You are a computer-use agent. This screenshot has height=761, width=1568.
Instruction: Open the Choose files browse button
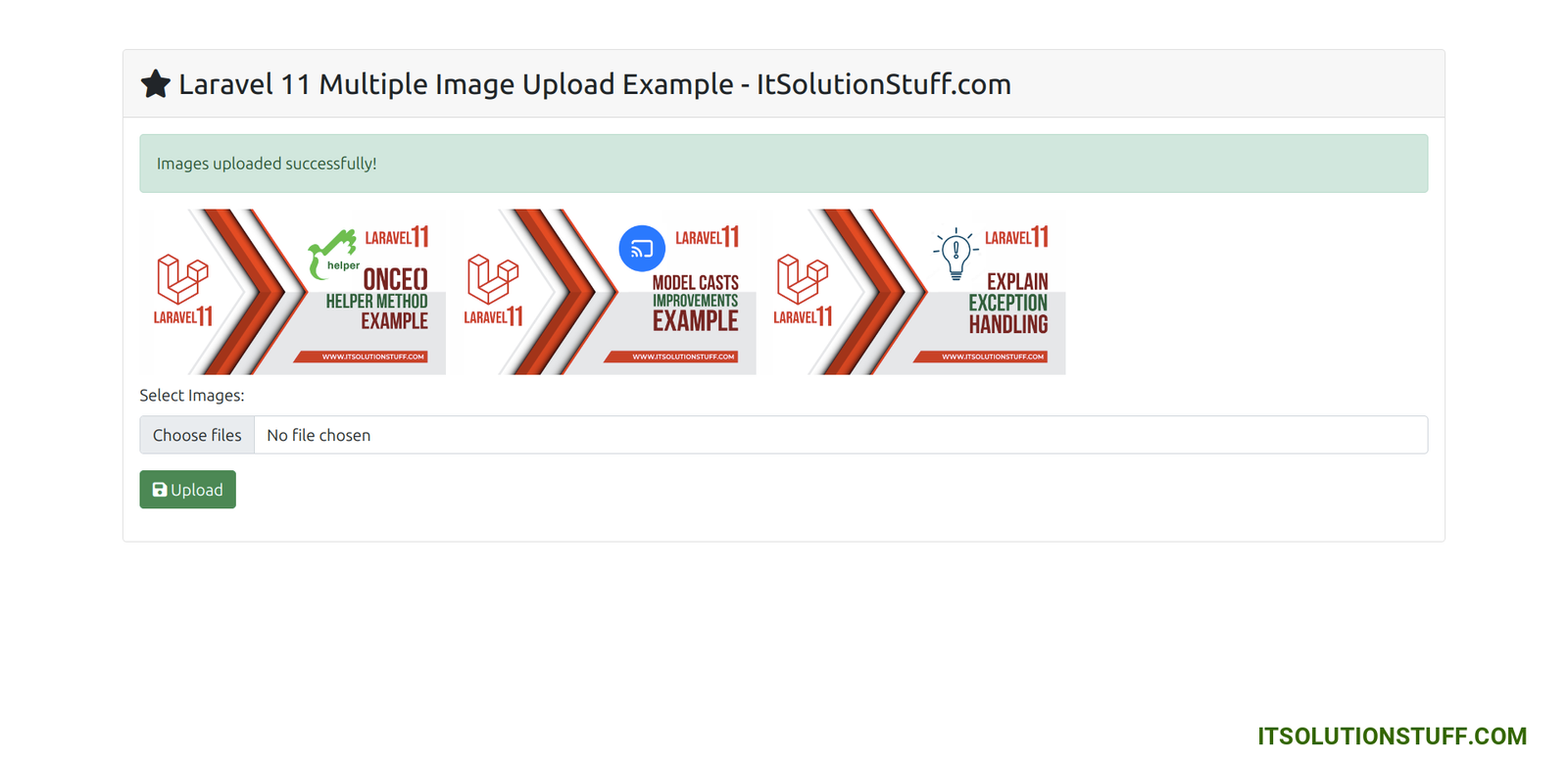197,435
